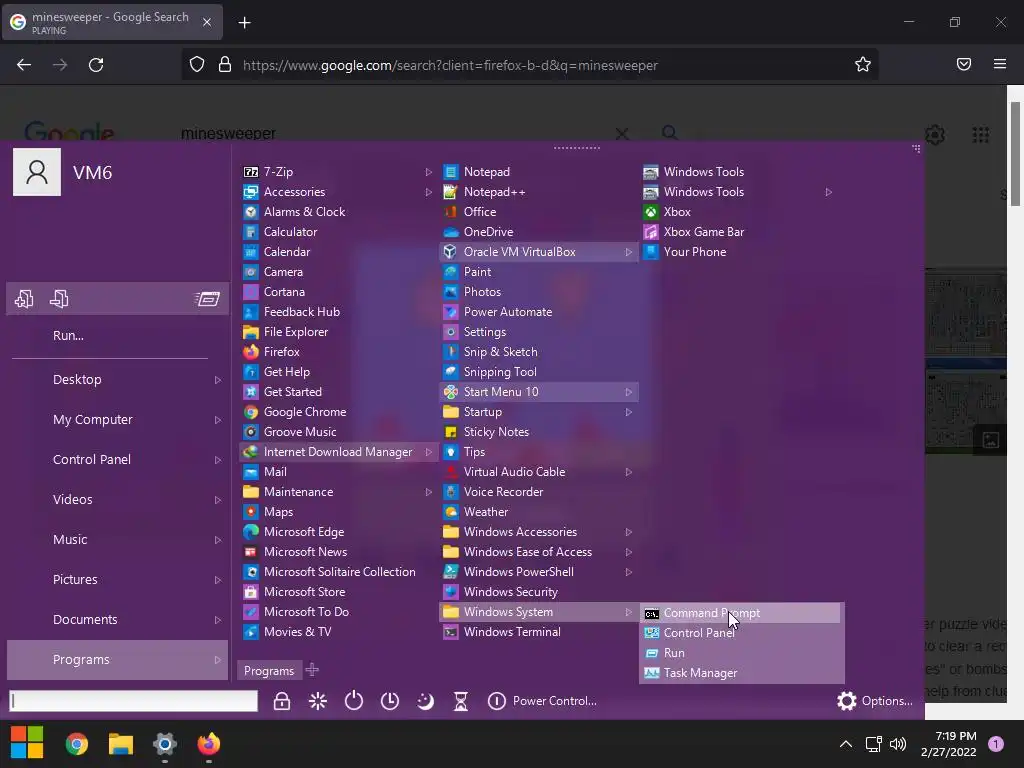This screenshot has width=1024, height=768.
Task: Click the Firefox page vertical scrollbar
Action: tap(1016, 154)
